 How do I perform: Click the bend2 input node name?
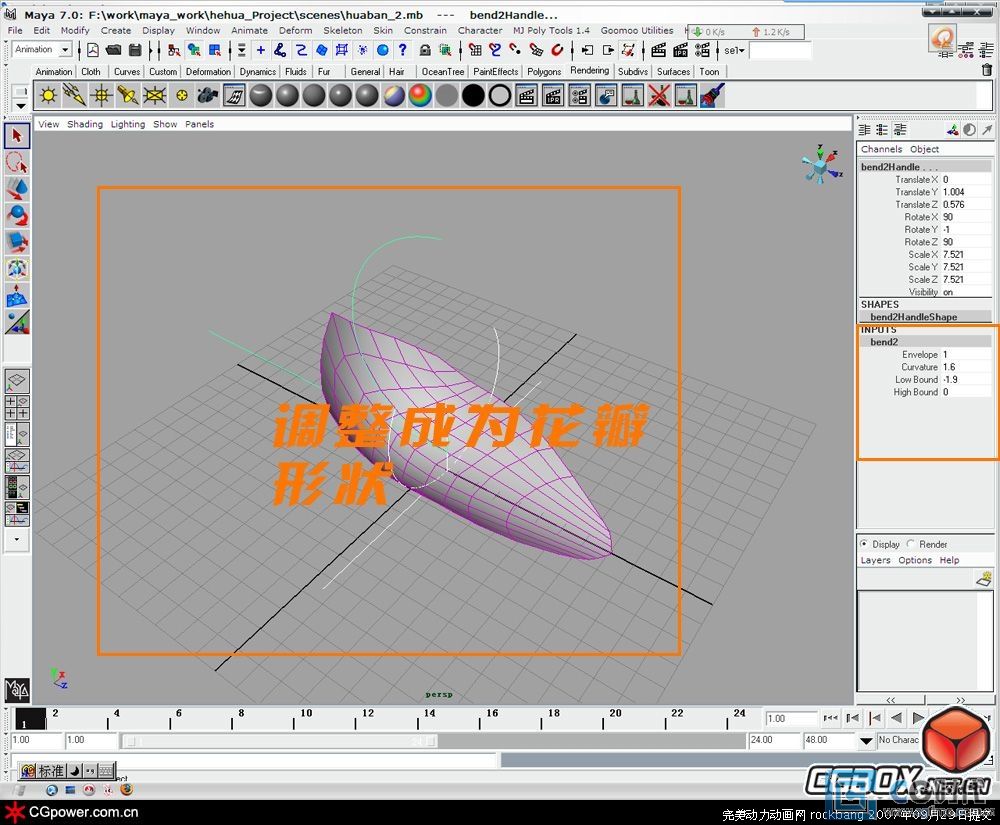click(x=883, y=342)
